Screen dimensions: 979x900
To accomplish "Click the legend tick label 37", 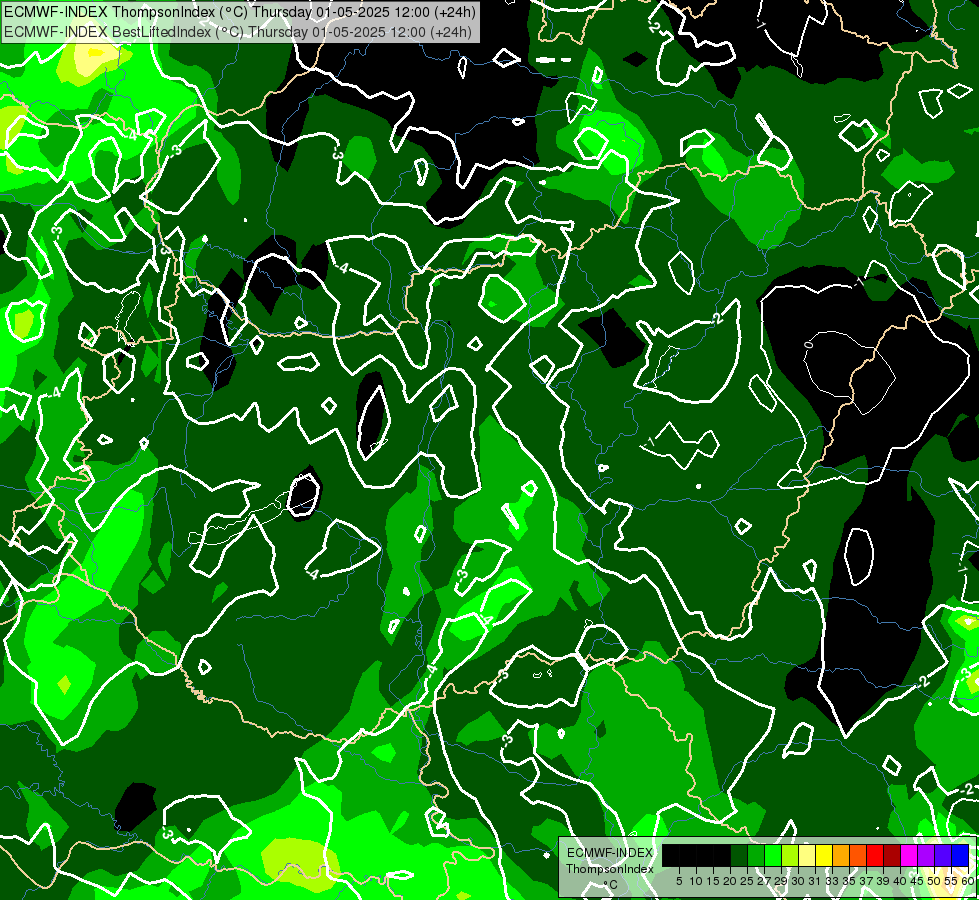I will tap(867, 881).
